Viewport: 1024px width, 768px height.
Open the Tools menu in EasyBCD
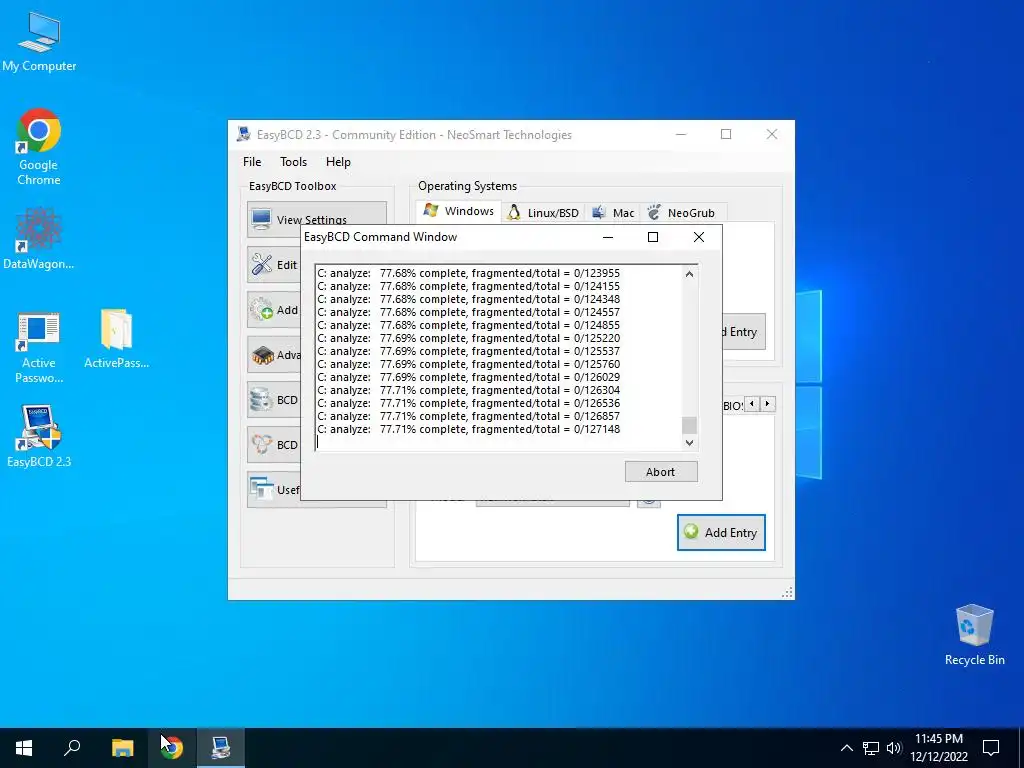[293, 162]
